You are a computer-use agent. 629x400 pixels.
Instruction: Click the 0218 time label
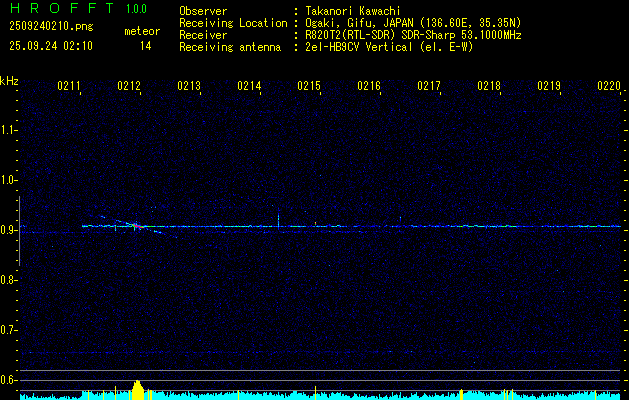click(489, 87)
